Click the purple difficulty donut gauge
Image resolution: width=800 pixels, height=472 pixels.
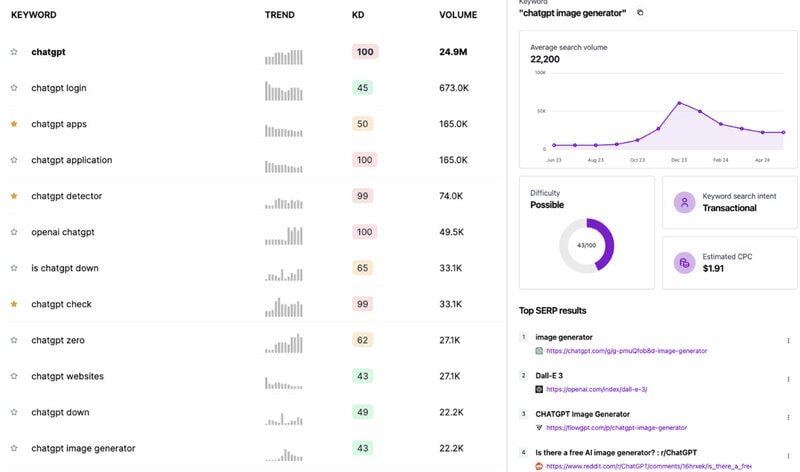click(587, 245)
